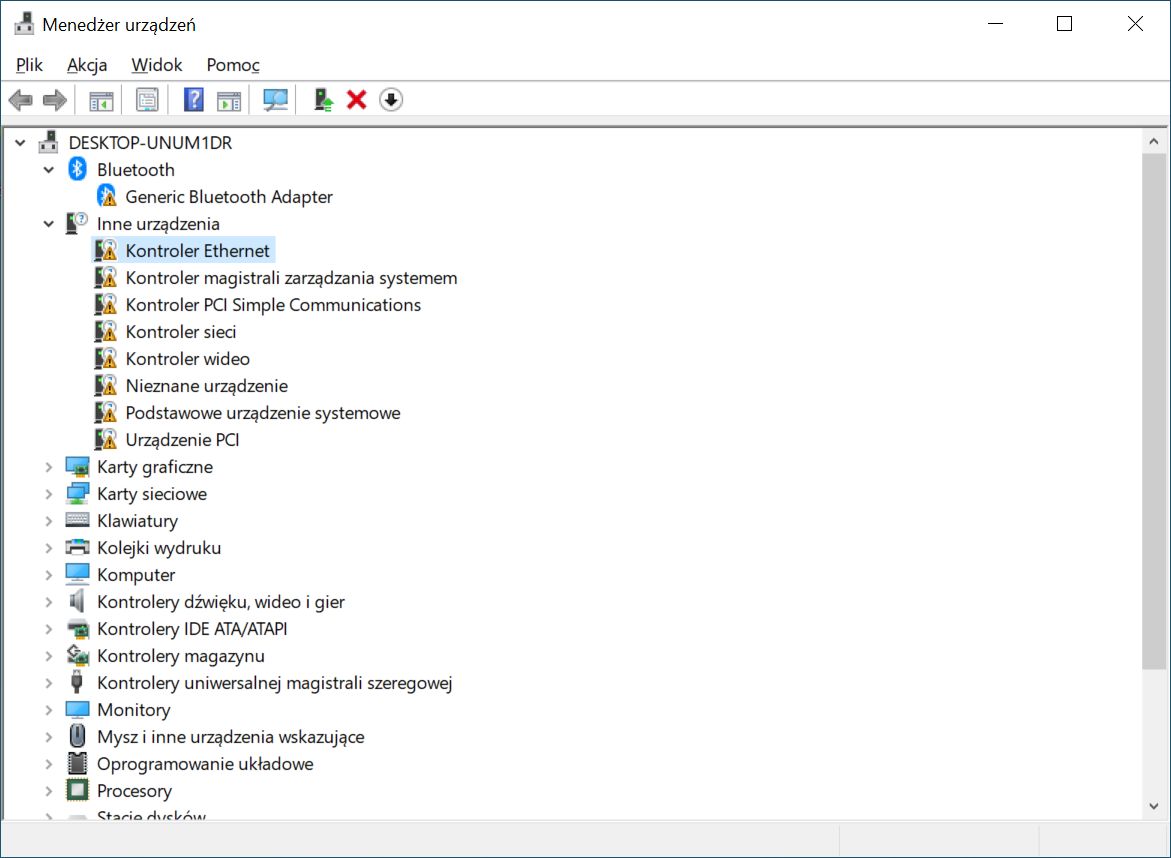This screenshot has width=1171, height=858.
Task: Click the Oprogramowanie układowe chip icon
Action: 77,763
